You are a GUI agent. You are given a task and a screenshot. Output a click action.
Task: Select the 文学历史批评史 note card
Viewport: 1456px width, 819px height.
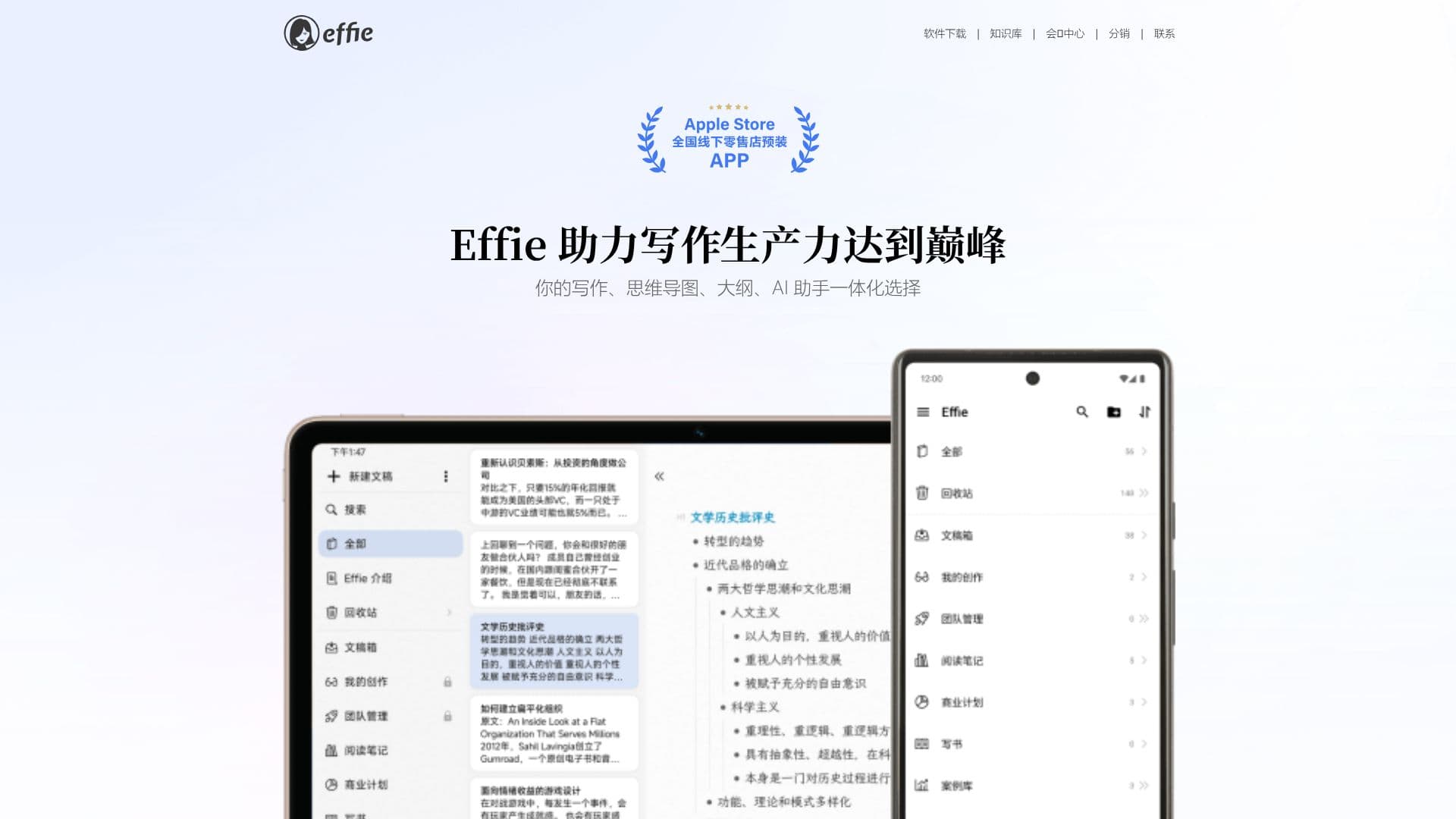[x=554, y=651]
